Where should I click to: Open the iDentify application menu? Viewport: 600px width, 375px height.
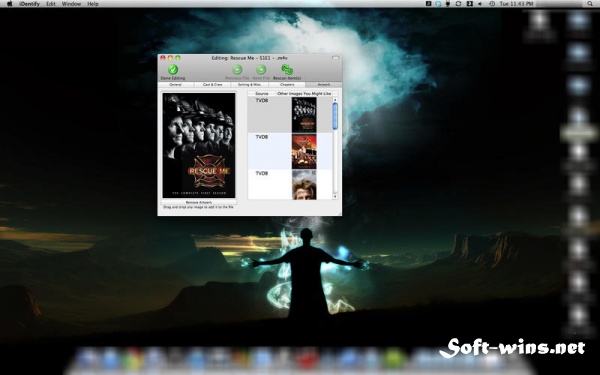[29, 4]
